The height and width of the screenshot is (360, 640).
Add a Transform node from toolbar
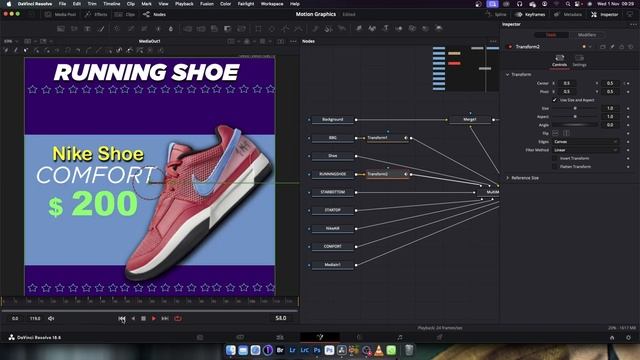(x=241, y=29)
